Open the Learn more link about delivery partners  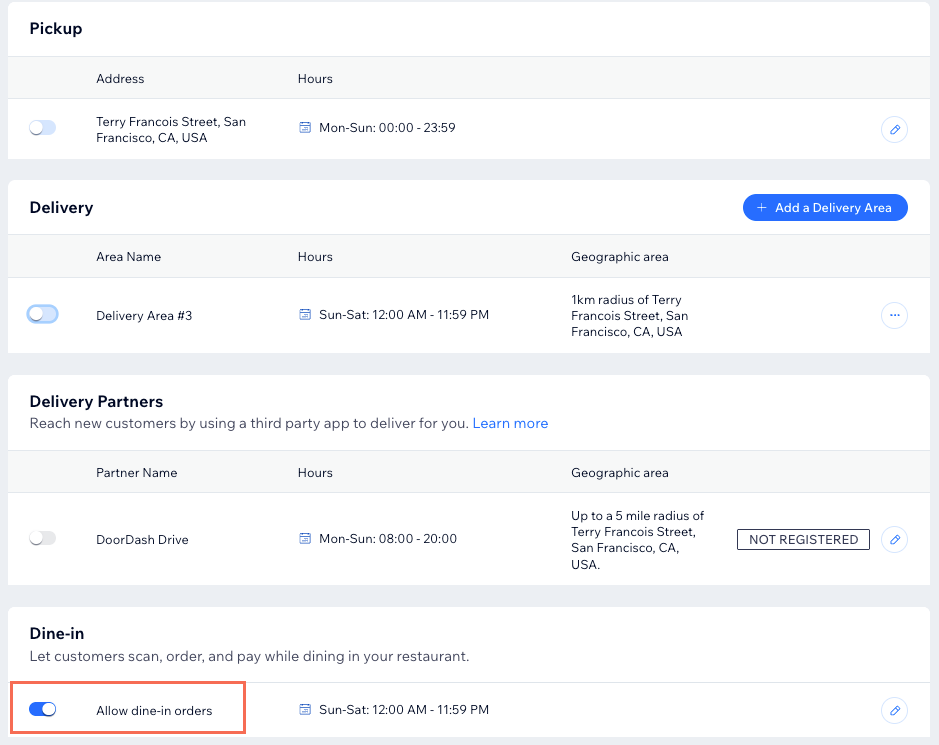point(510,423)
